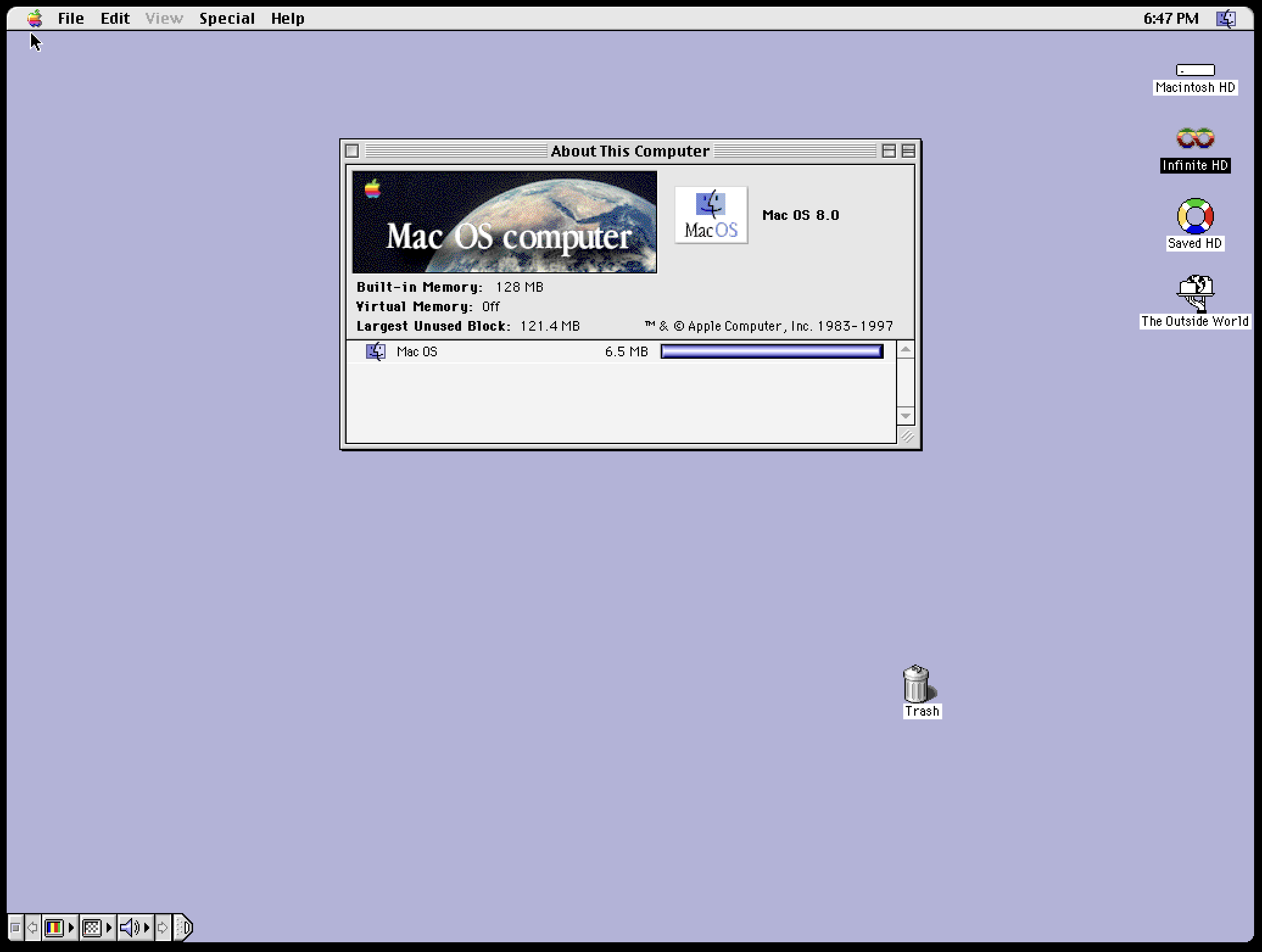Zoom the About This Computer window
The height and width of the screenshot is (952, 1262).
pos(889,150)
